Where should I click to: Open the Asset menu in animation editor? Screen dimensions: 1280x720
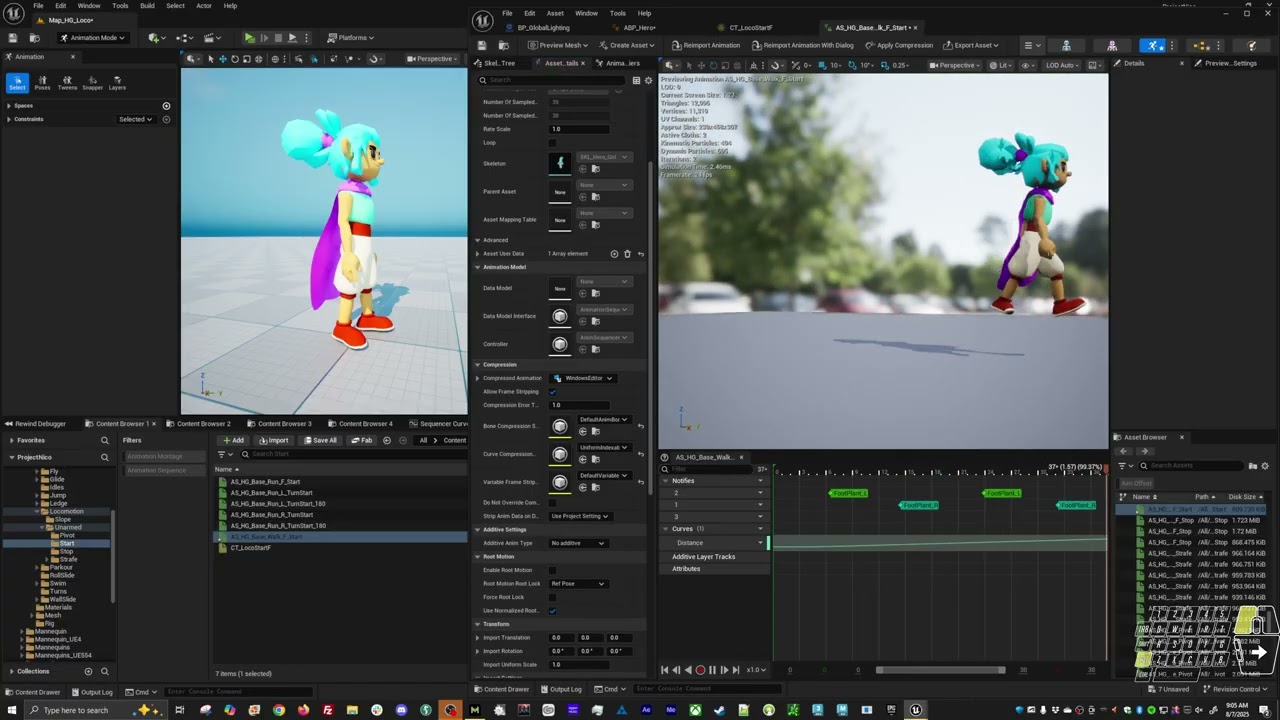555,13
